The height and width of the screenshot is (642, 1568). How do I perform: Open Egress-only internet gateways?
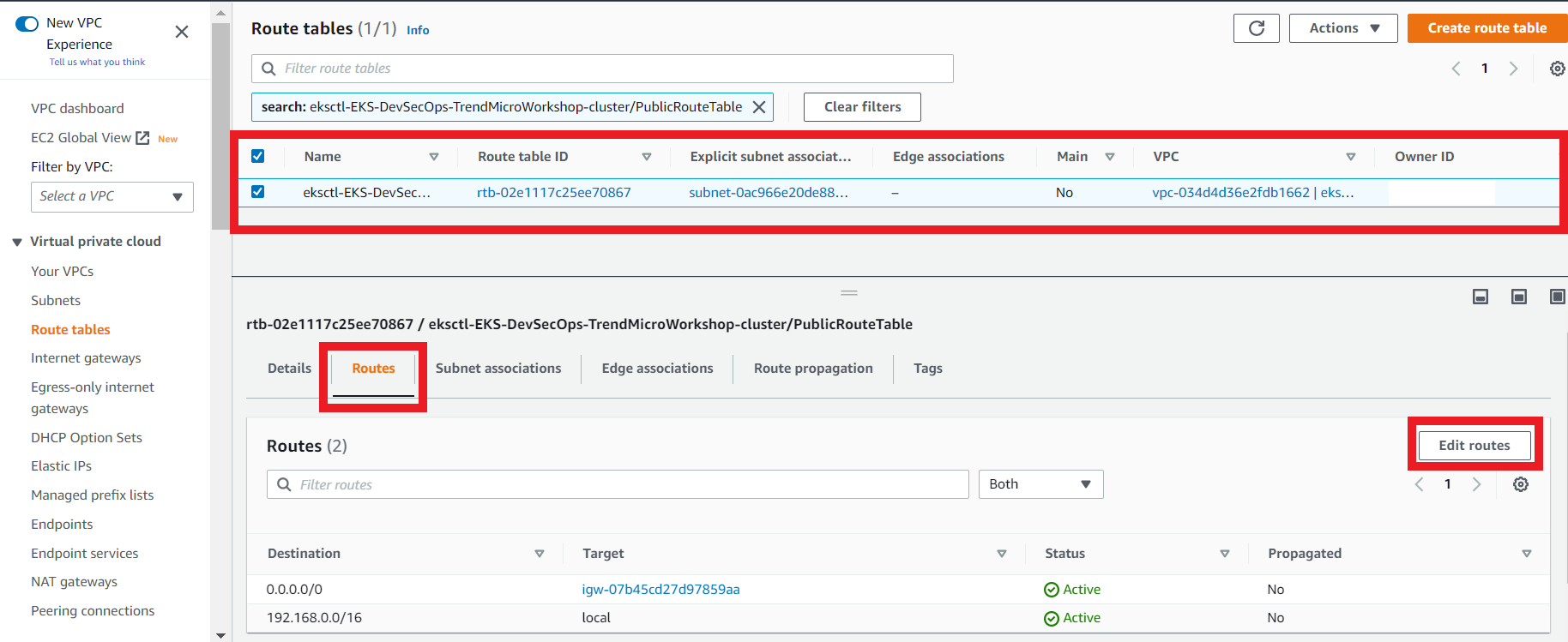point(93,398)
